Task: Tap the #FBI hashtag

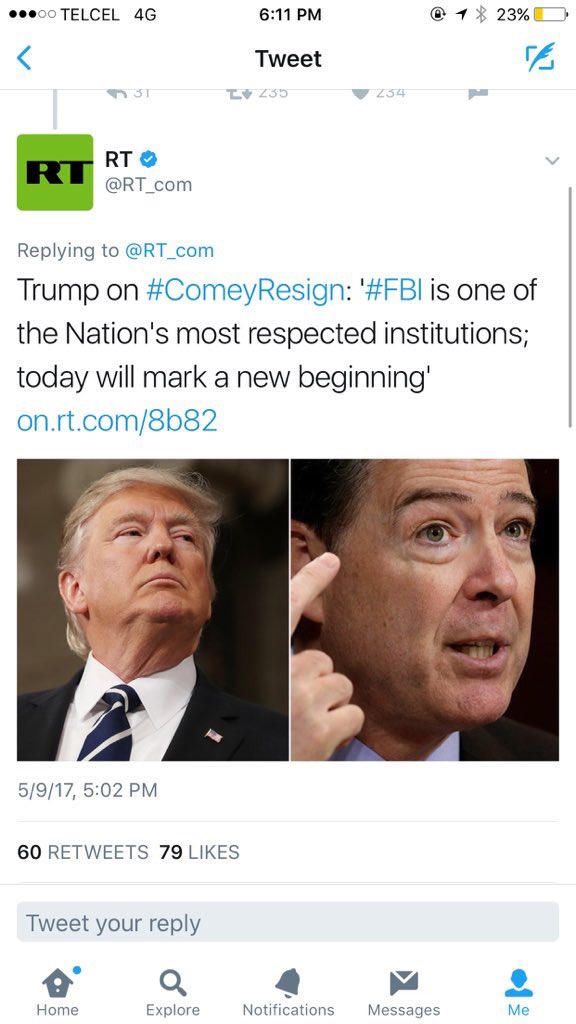Action: (394, 291)
